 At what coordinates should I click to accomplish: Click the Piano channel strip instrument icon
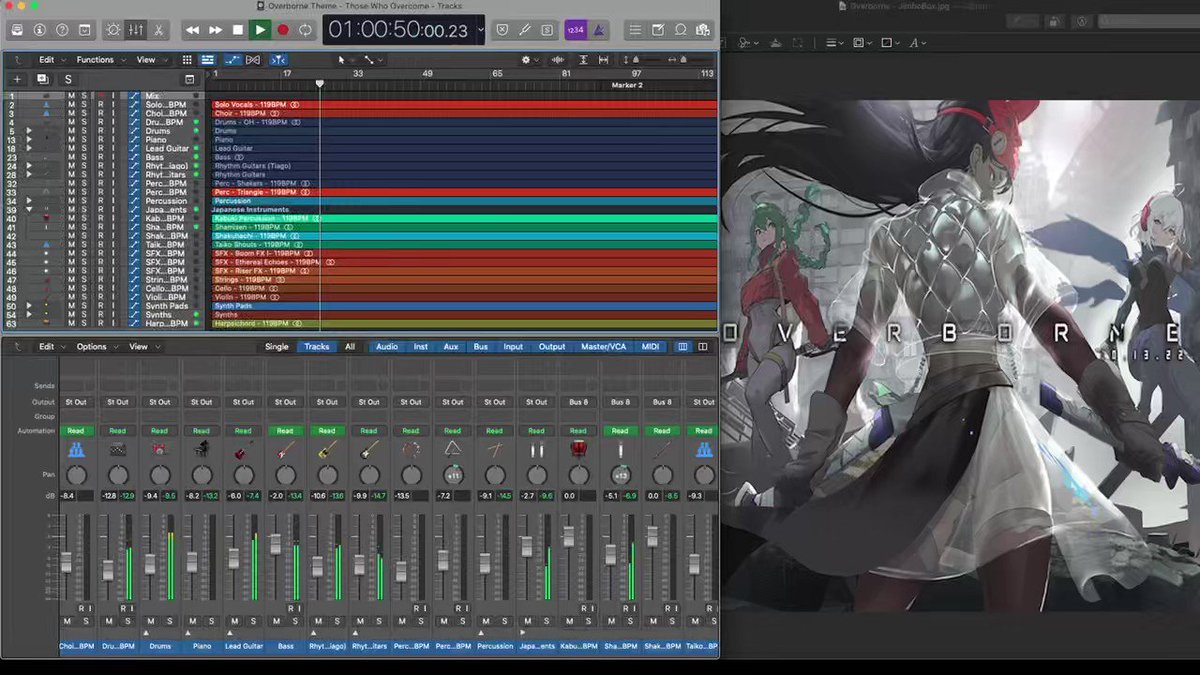point(202,450)
